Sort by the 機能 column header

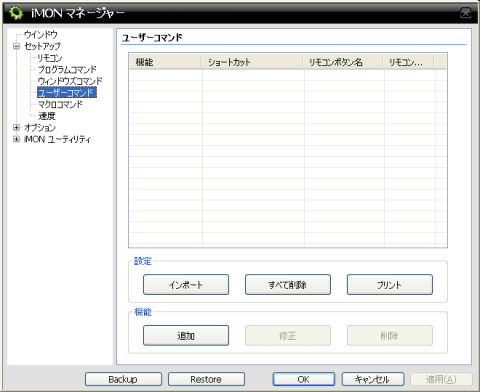pyautogui.click(x=165, y=62)
